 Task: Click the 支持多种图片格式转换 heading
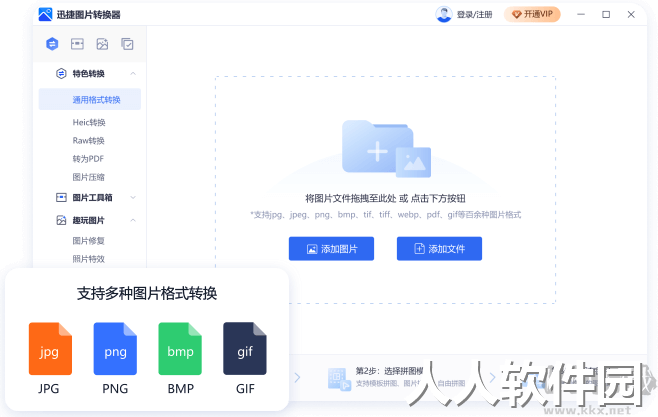(147, 293)
